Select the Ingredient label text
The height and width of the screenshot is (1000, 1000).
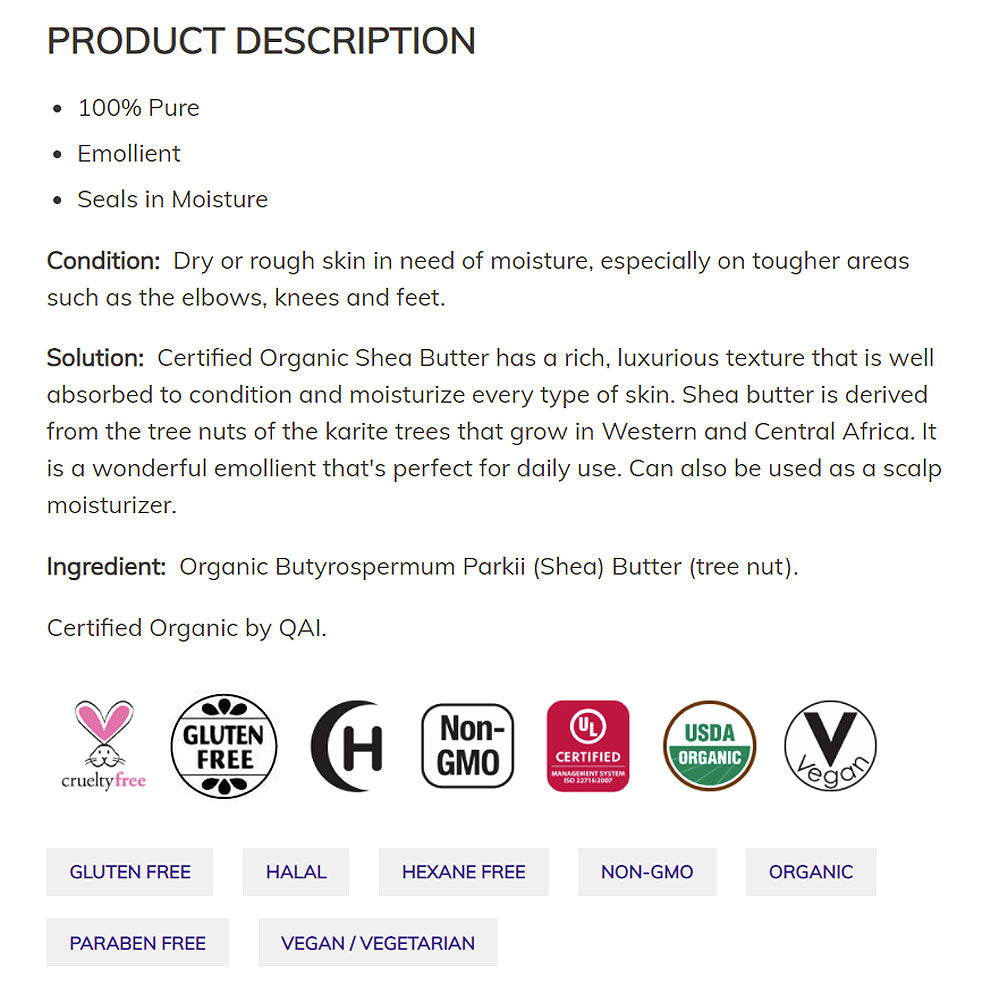click(x=105, y=567)
